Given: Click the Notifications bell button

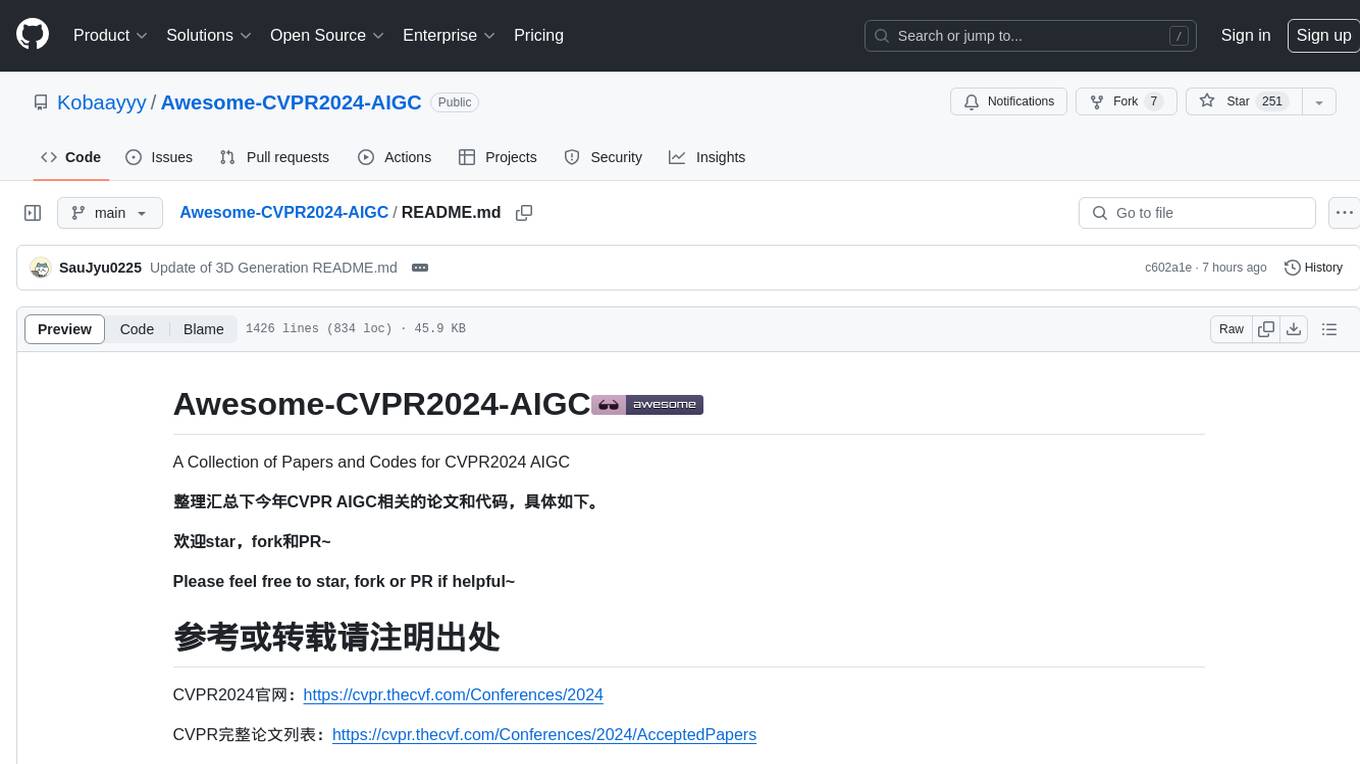Looking at the screenshot, I should 1009,102.
